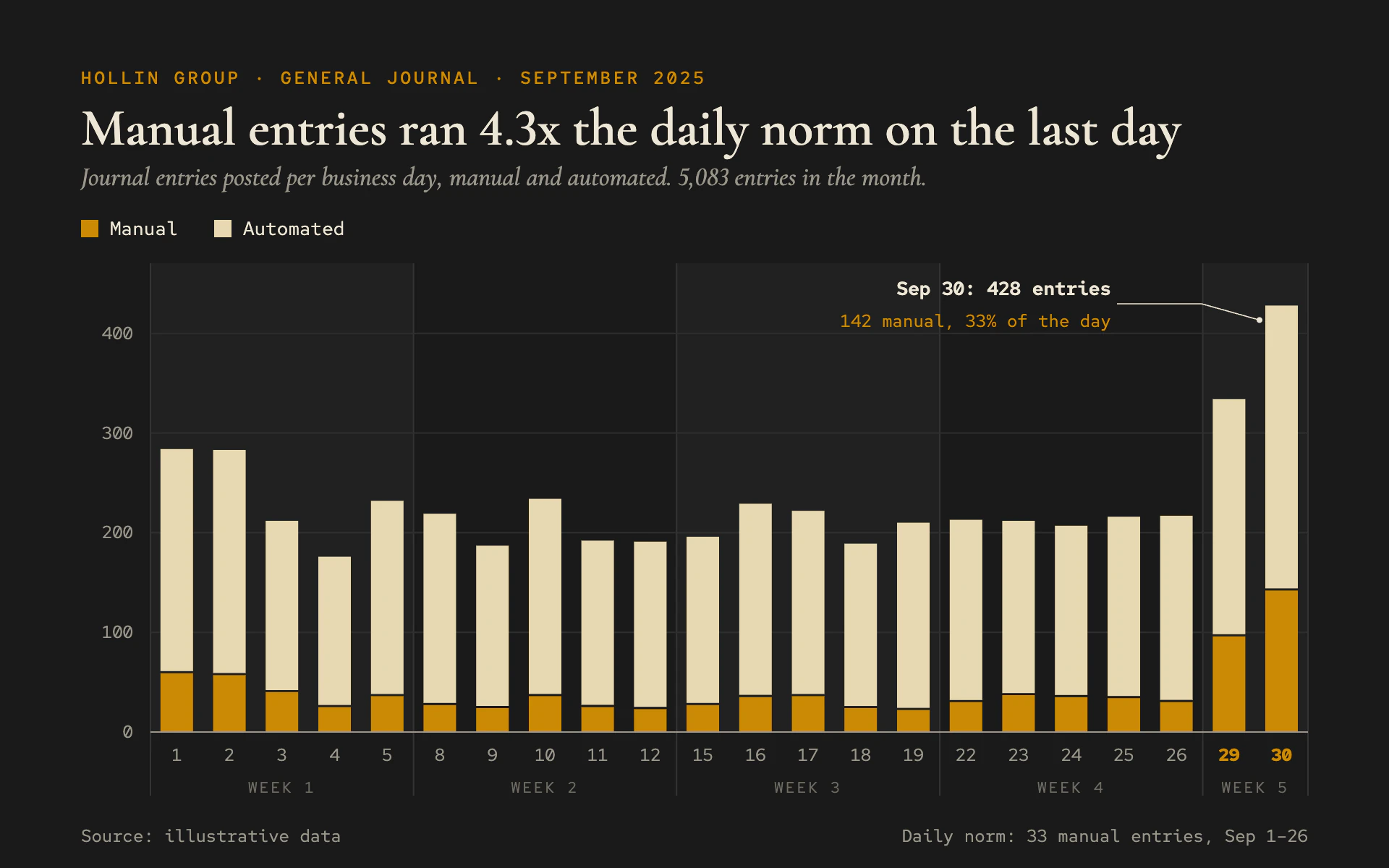Image resolution: width=1389 pixels, height=868 pixels.
Task: Click the '400' y-axis tick label
Action: 117,333
